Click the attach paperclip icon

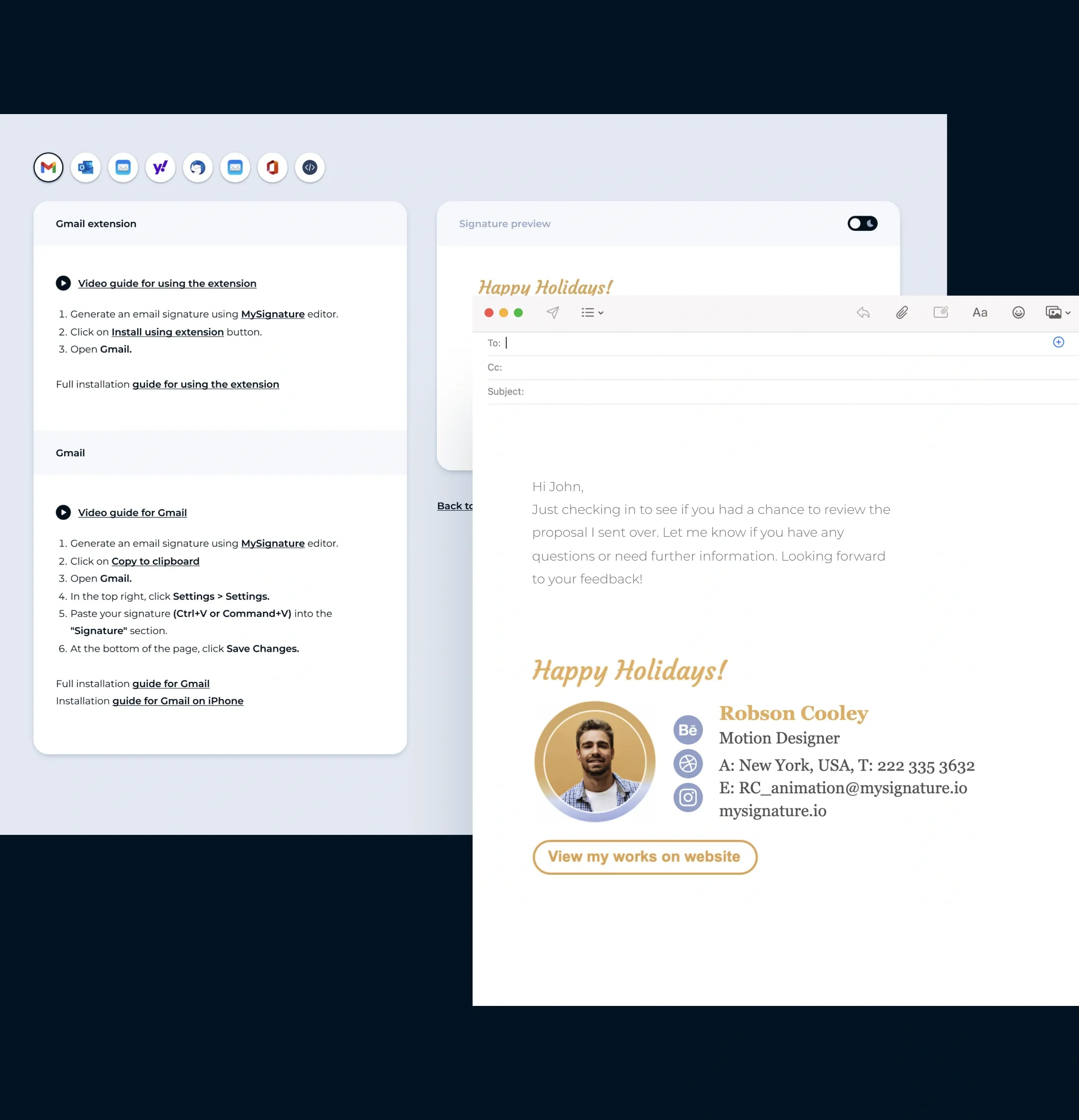pos(902,313)
